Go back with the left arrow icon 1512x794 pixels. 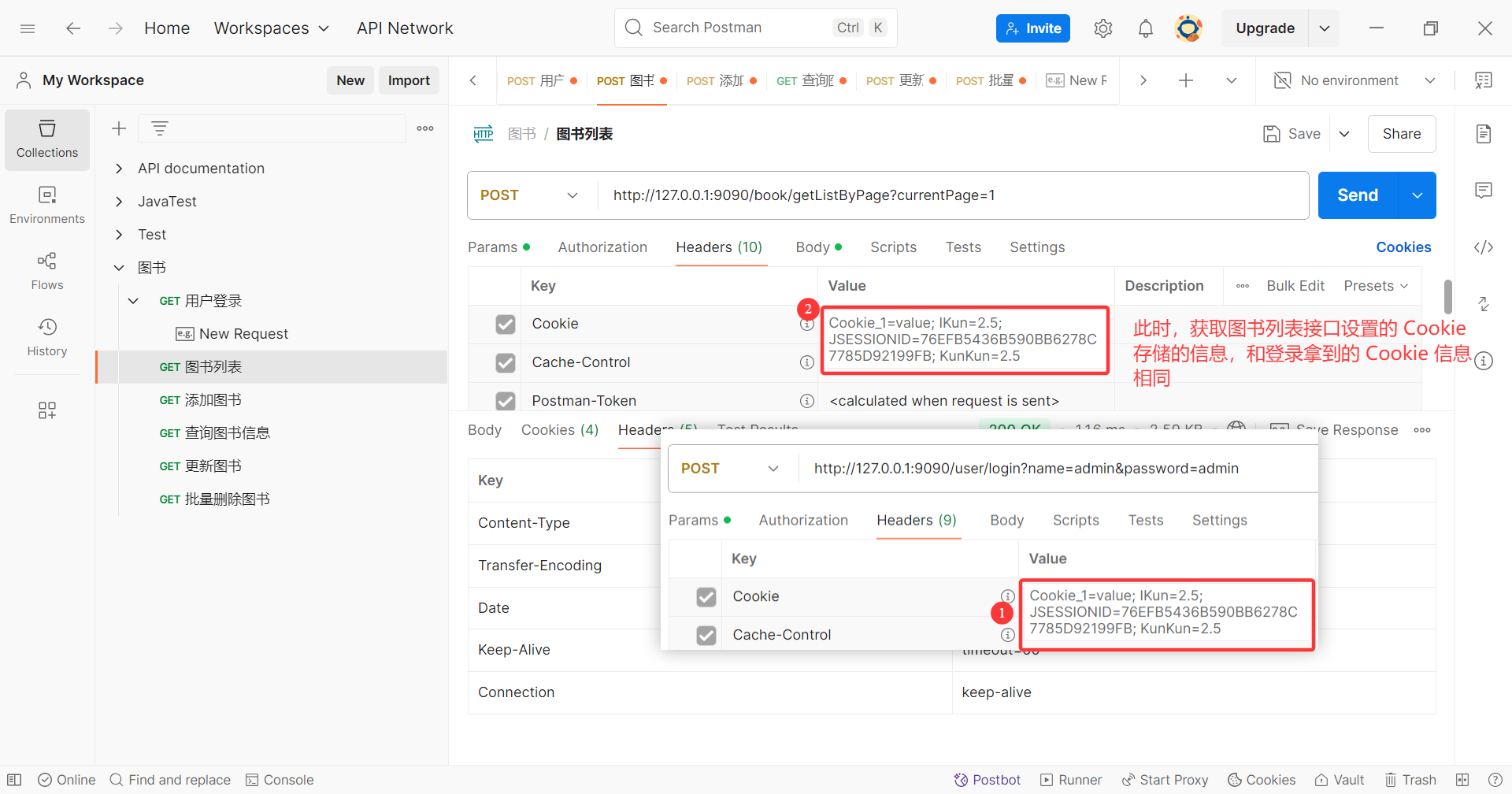click(73, 28)
